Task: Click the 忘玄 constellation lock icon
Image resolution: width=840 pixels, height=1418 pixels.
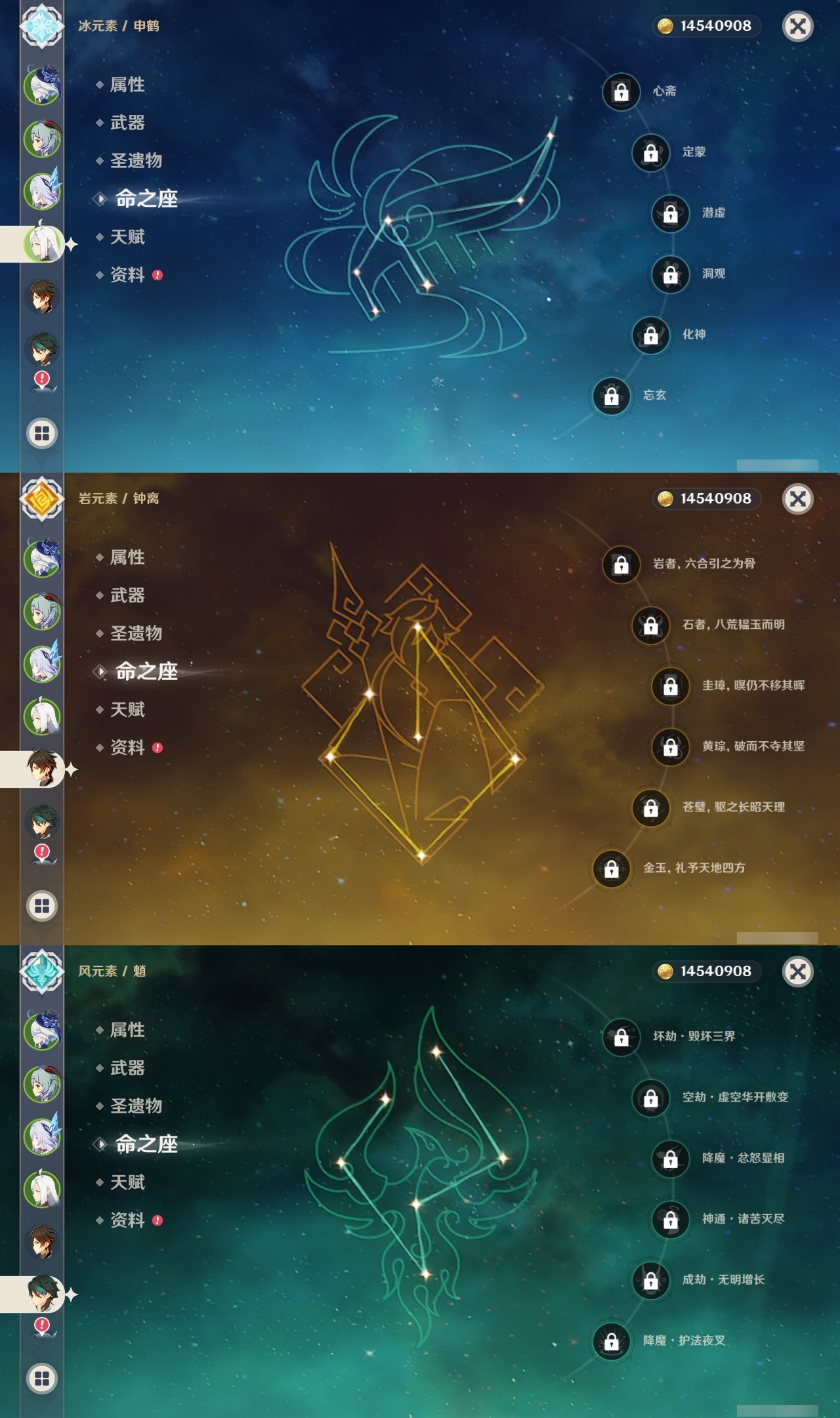Action: tap(611, 396)
